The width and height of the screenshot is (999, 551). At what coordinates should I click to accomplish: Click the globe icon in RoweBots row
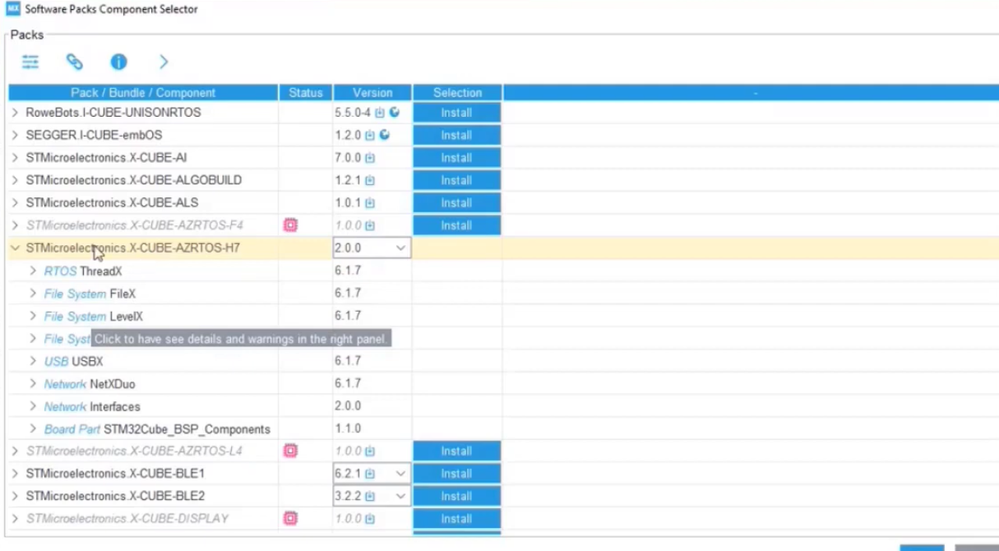pos(394,112)
